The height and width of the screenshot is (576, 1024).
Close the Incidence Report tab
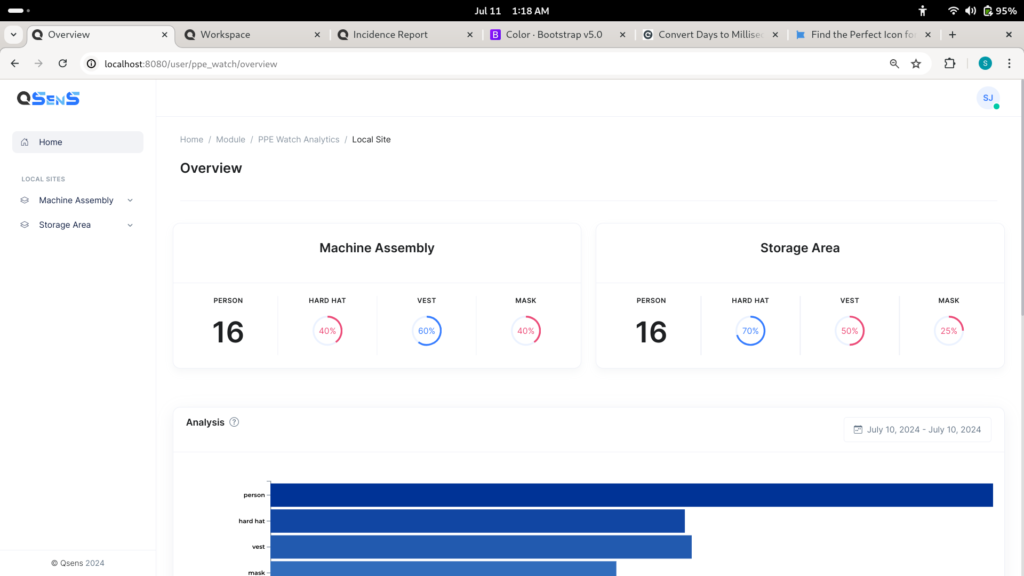click(470, 35)
